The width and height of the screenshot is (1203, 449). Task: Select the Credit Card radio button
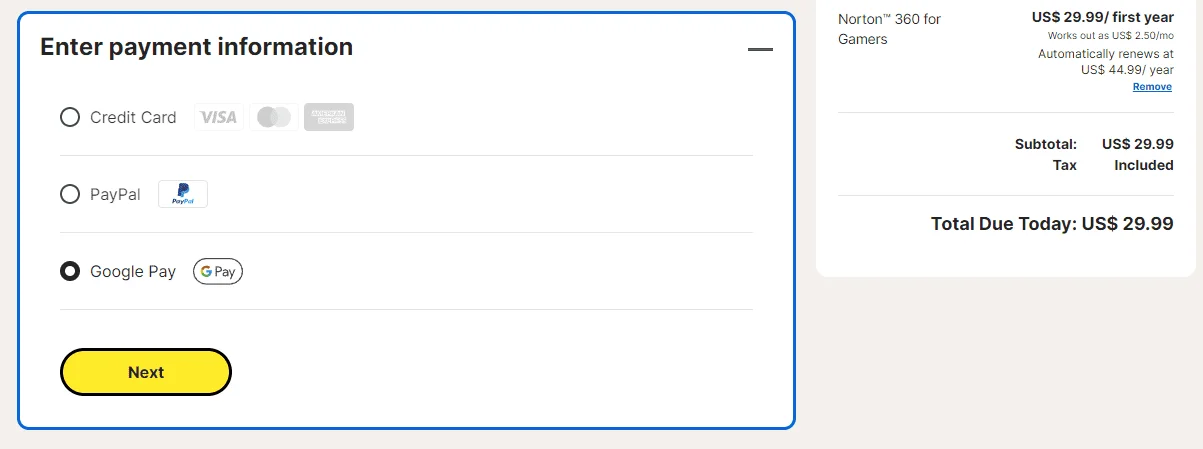pyautogui.click(x=70, y=117)
